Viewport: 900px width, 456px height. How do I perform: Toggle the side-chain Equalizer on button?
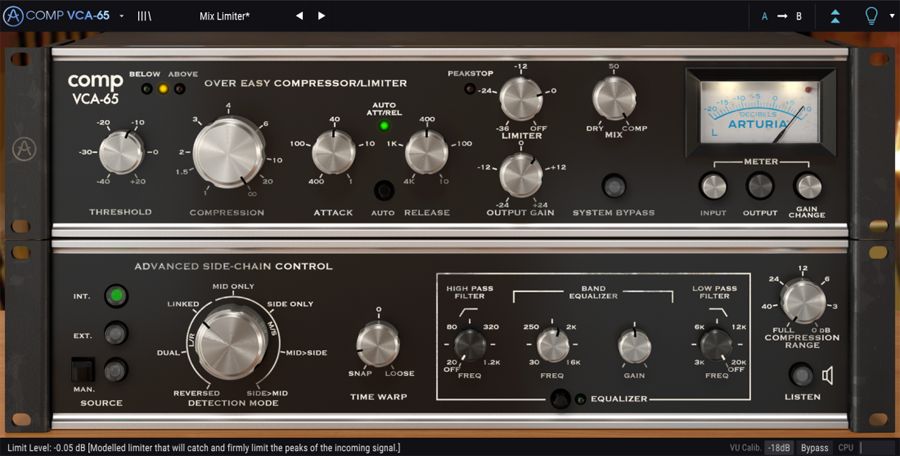560,399
